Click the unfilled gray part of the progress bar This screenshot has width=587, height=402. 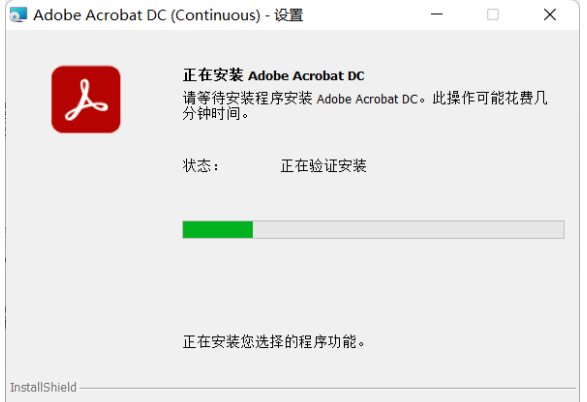point(408,229)
